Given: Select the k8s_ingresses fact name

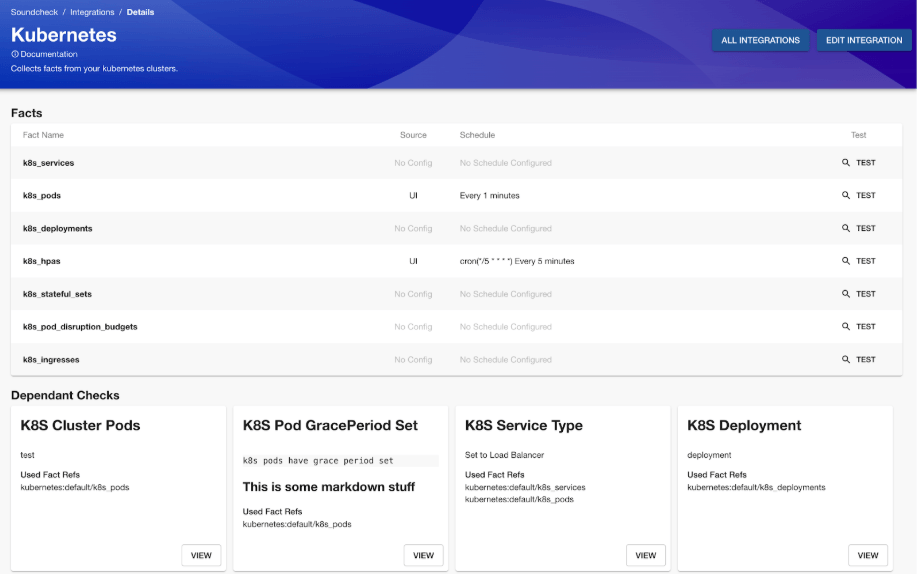Looking at the screenshot, I should coord(51,359).
